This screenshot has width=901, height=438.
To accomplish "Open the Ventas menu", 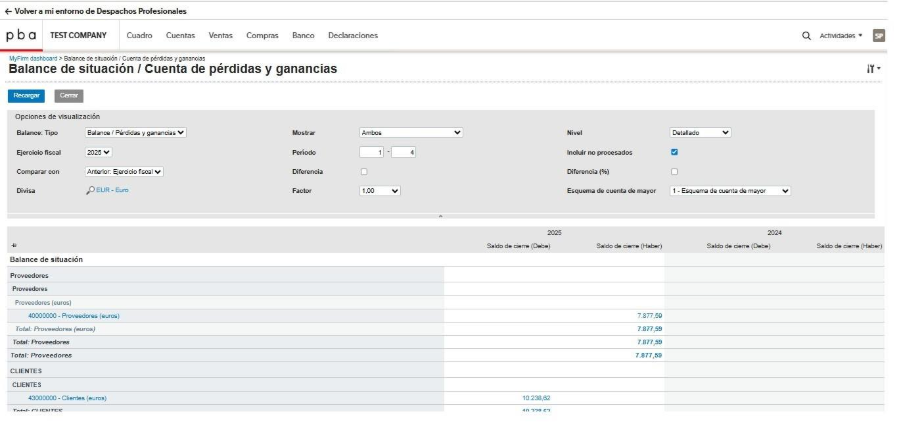I will [220, 36].
